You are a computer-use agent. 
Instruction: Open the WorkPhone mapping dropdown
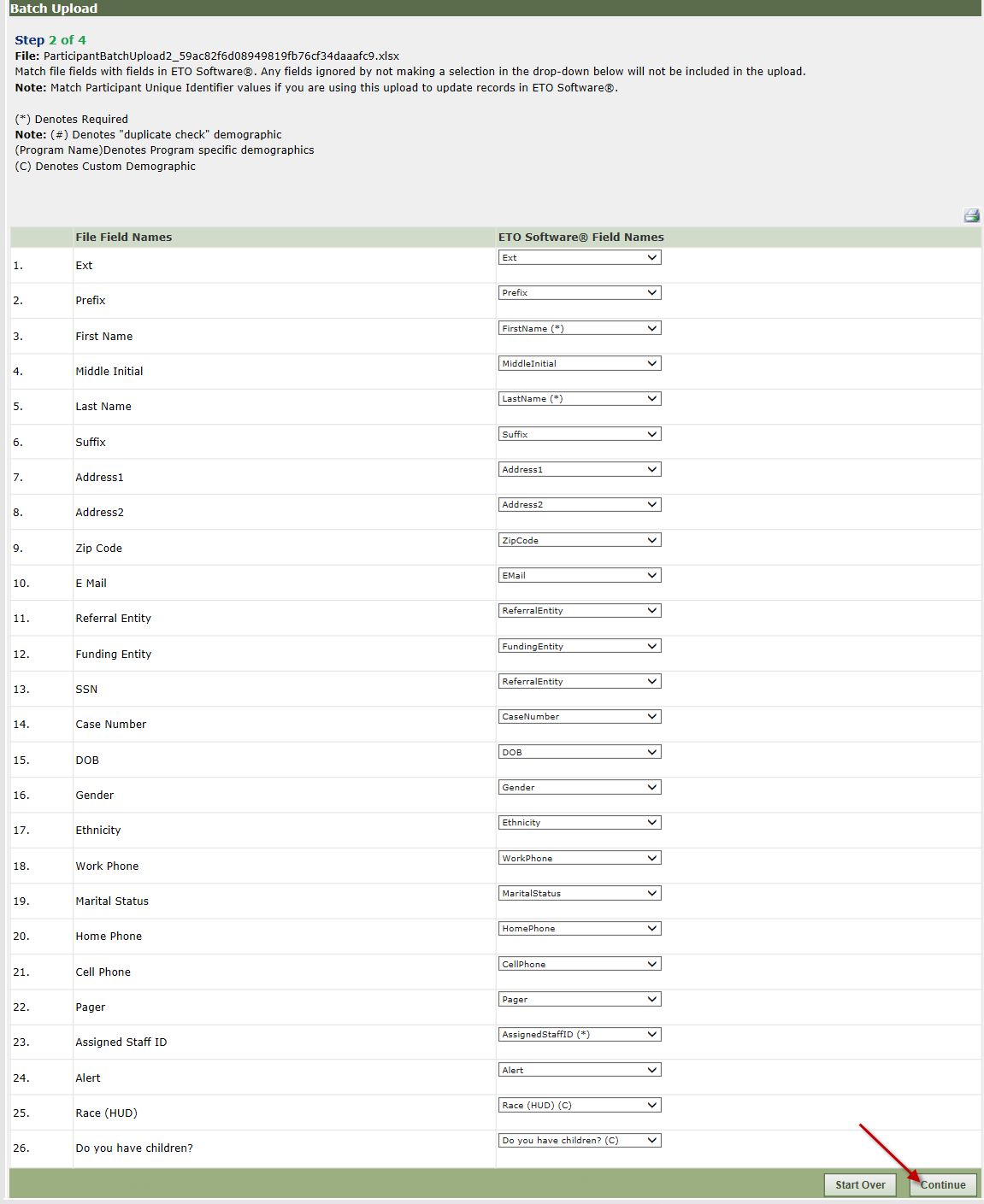(580, 858)
